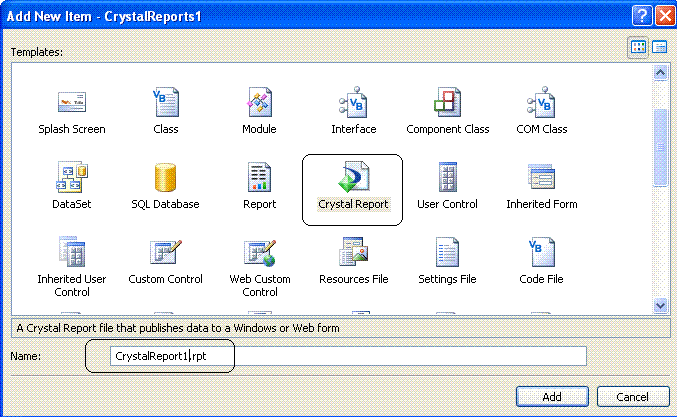Image resolution: width=677 pixels, height=417 pixels.
Task: Click the "DataSet" label text
Action: (72, 204)
